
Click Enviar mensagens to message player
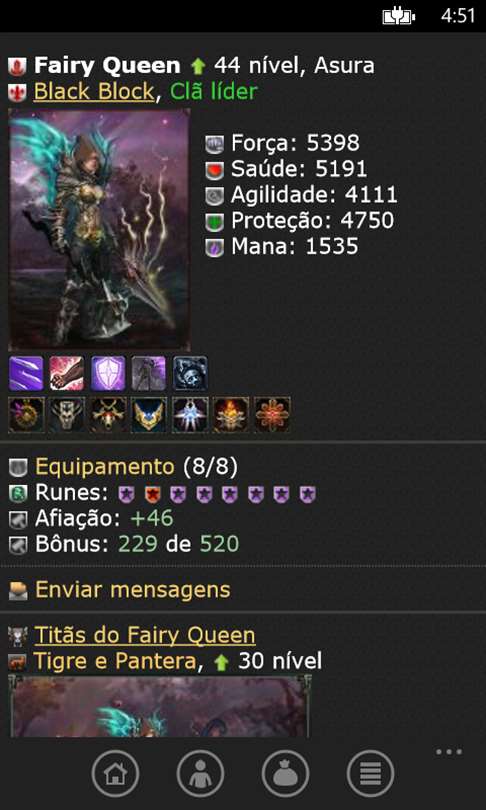(x=133, y=589)
